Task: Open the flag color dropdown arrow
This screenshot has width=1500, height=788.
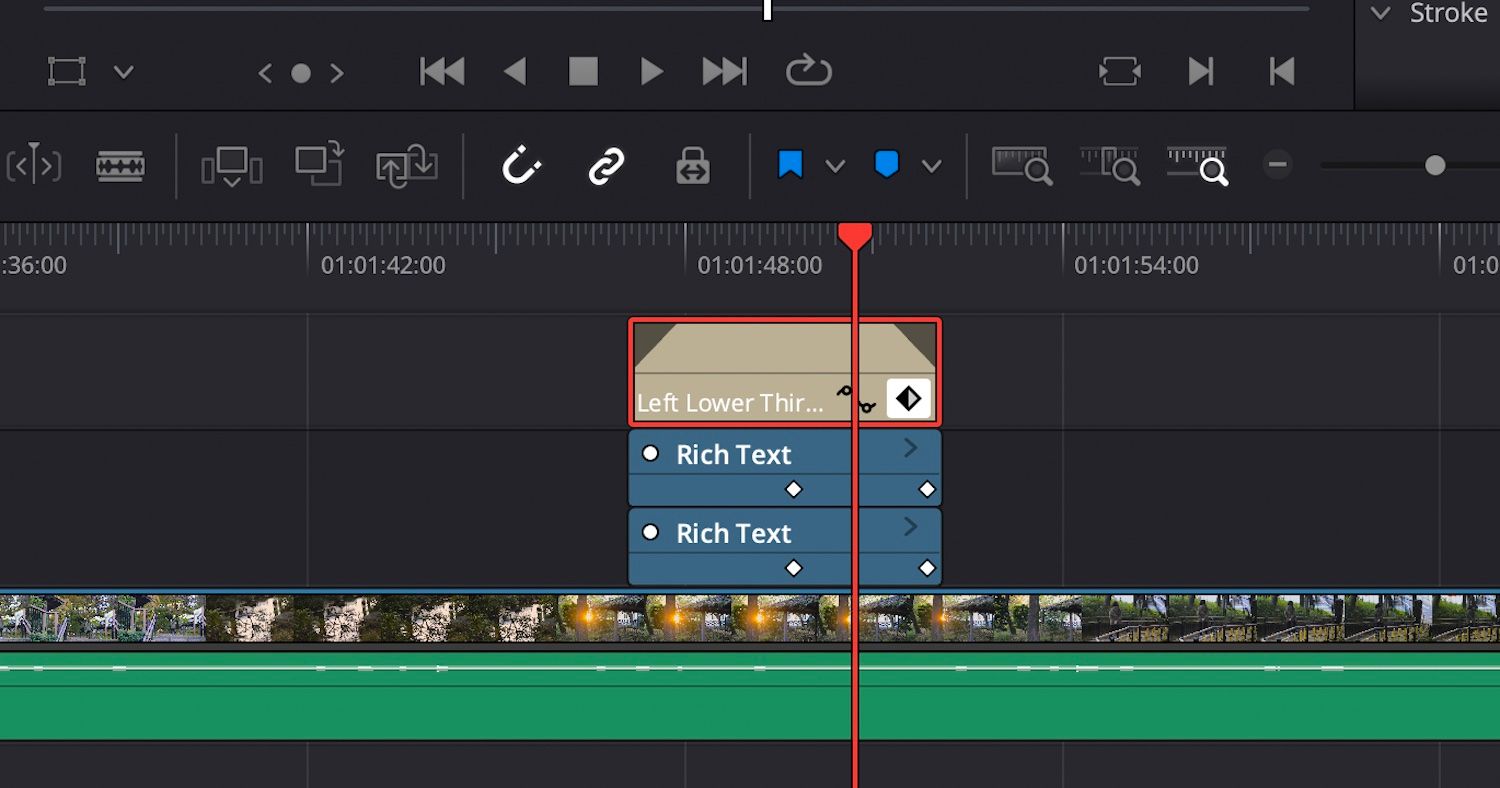Action: pos(835,166)
